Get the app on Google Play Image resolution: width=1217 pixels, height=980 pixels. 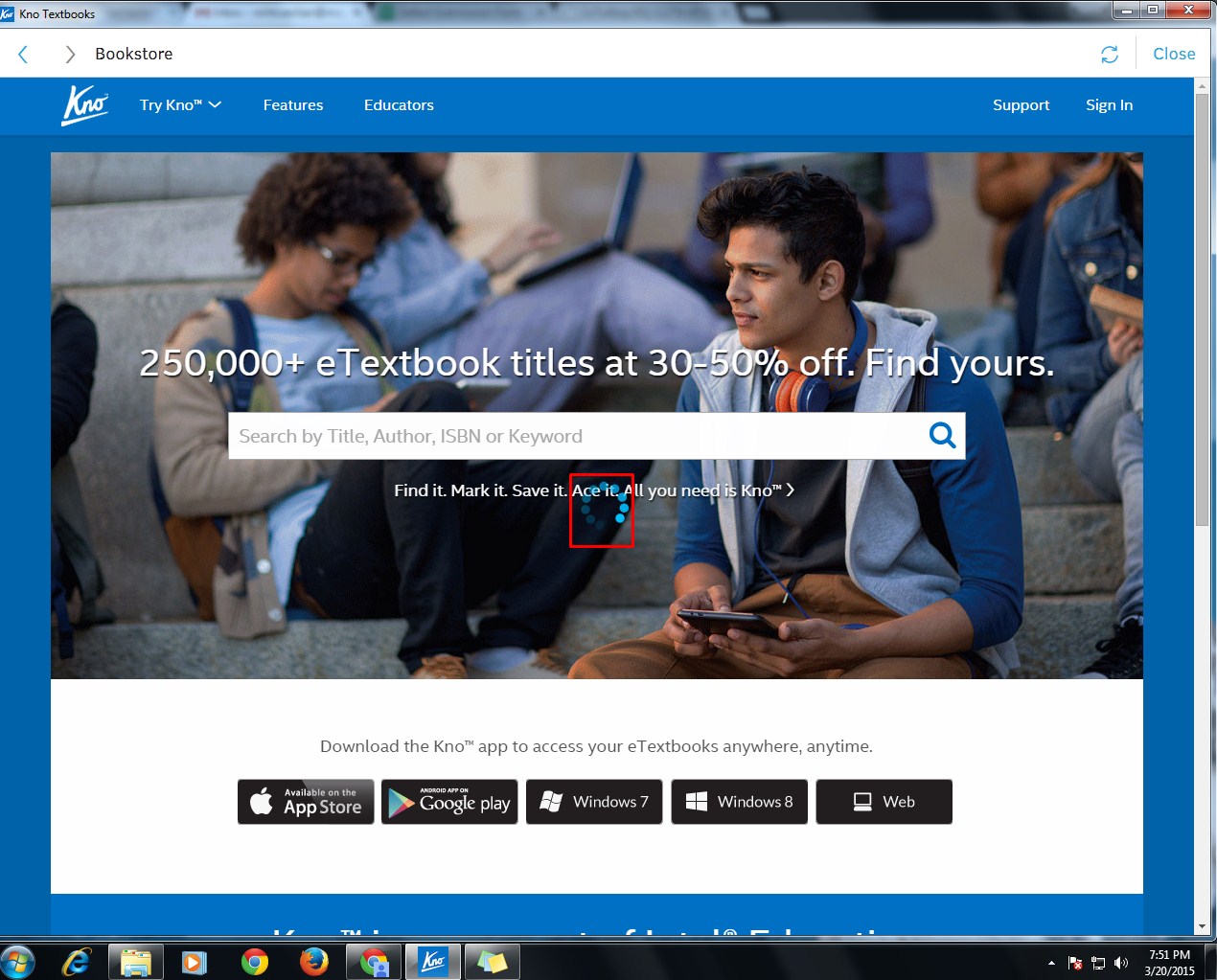[x=450, y=802]
